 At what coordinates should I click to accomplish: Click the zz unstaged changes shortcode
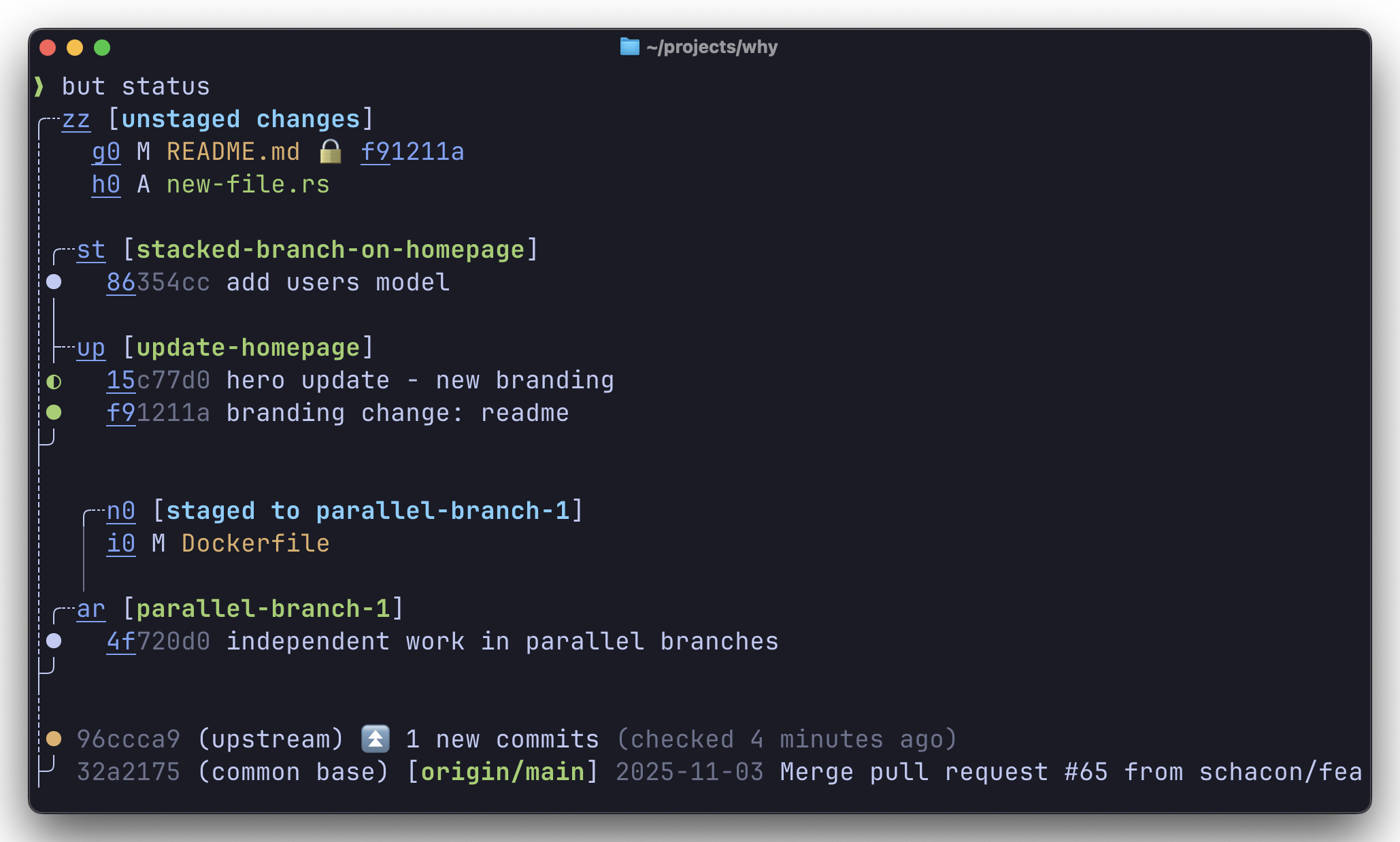coord(76,119)
